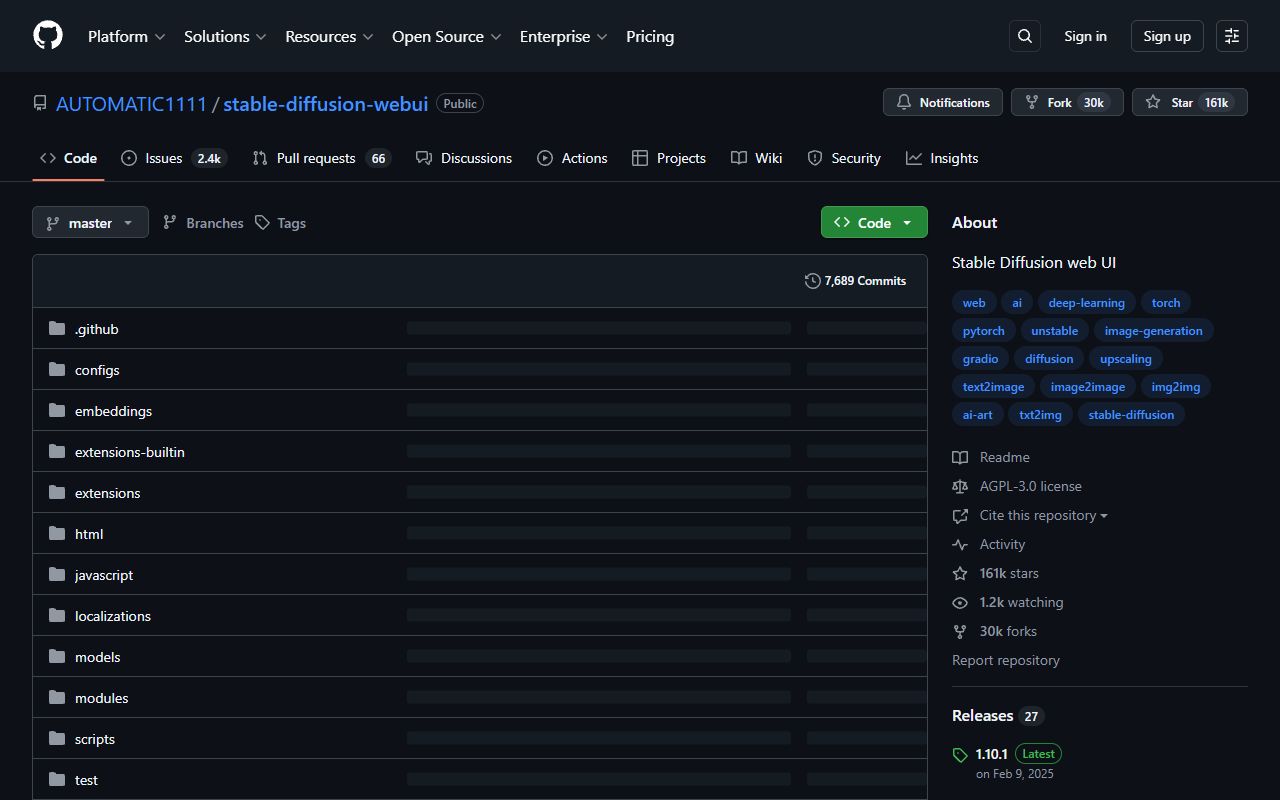Open the green Code dropdown
This screenshot has height=800, width=1280.
872,222
